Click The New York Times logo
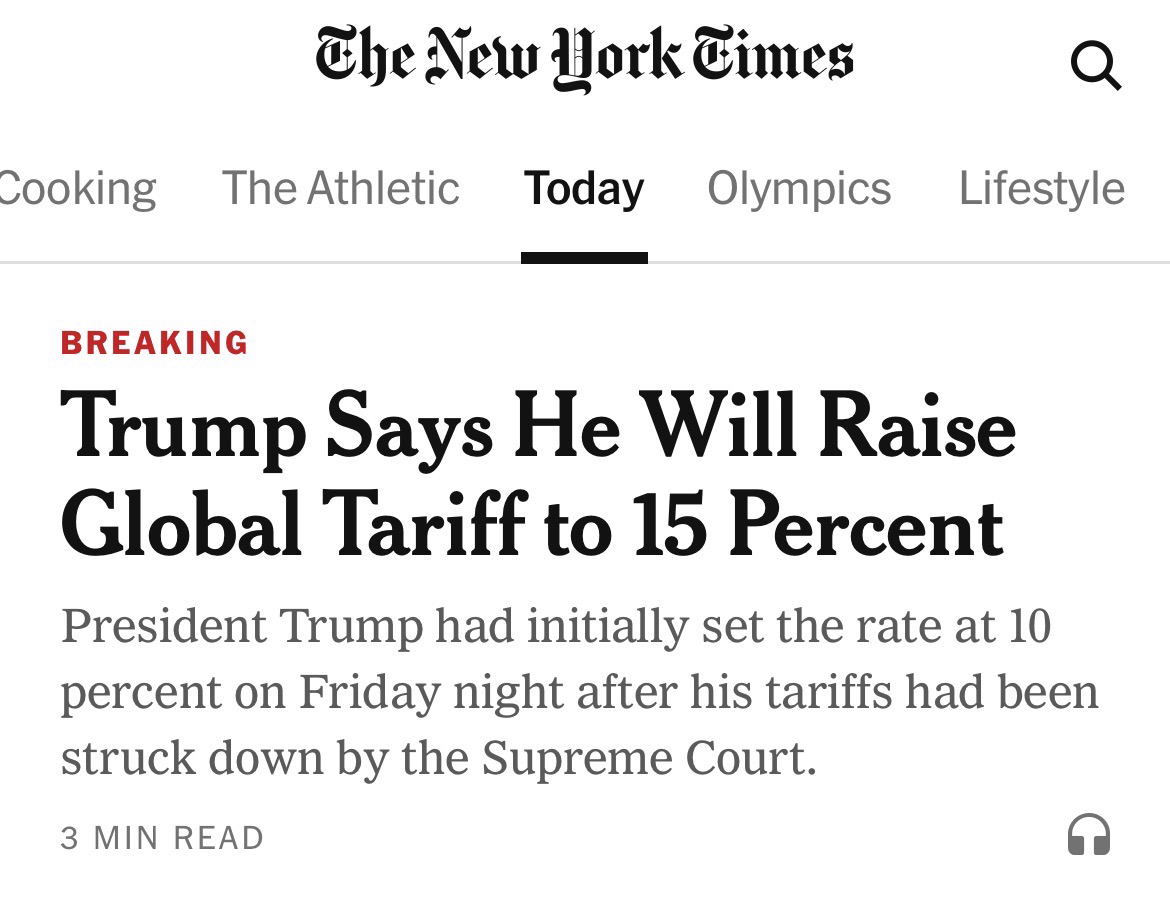Image resolution: width=1170 pixels, height=907 pixels. point(584,57)
